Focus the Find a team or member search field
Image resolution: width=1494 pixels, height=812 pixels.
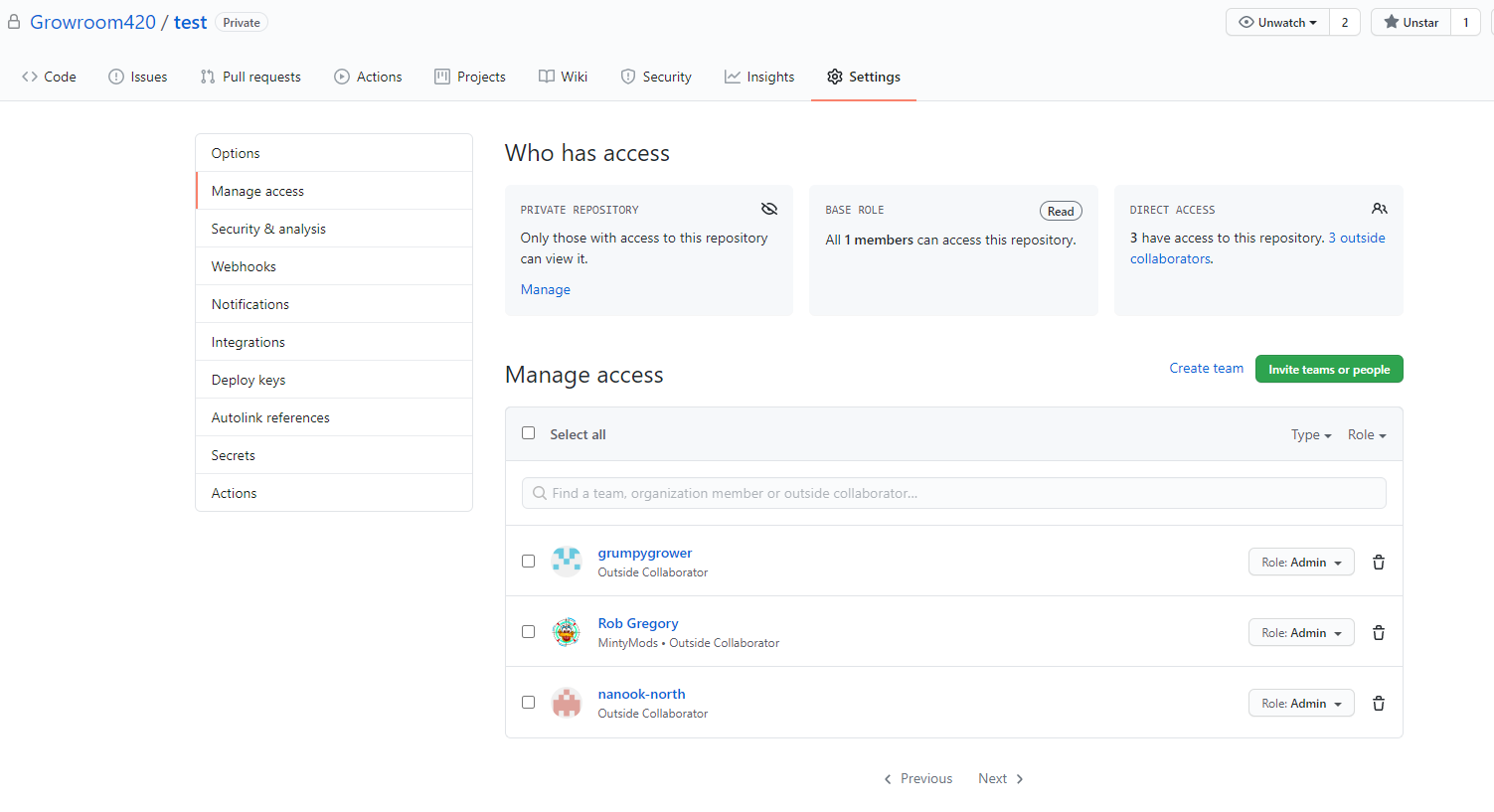[x=953, y=493]
